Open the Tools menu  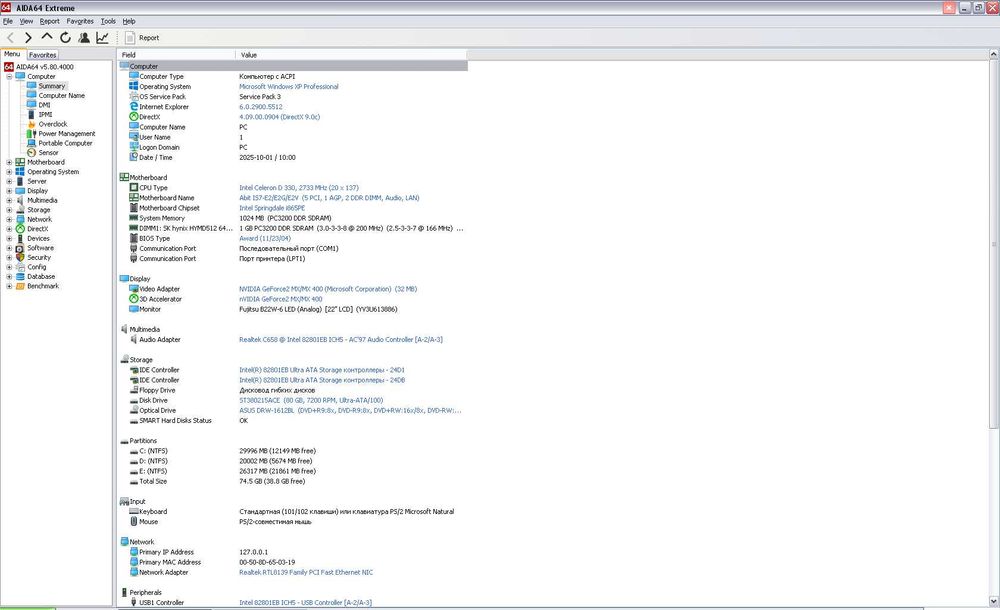(108, 21)
